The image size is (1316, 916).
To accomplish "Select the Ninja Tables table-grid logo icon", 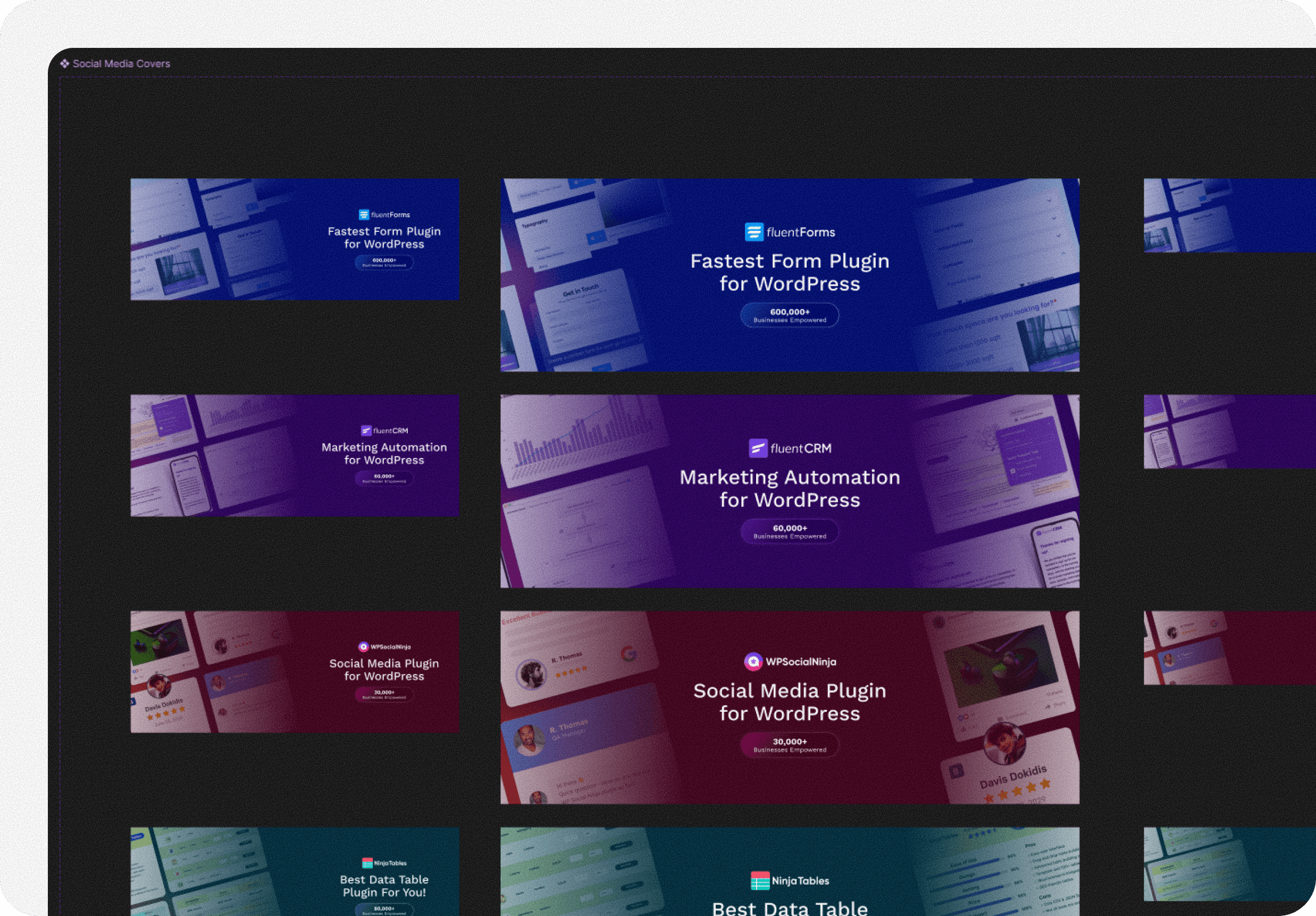I will click(759, 881).
